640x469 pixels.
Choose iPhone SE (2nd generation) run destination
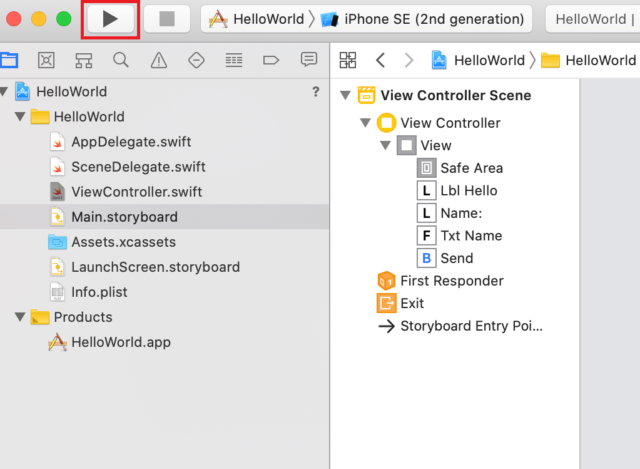point(422,19)
